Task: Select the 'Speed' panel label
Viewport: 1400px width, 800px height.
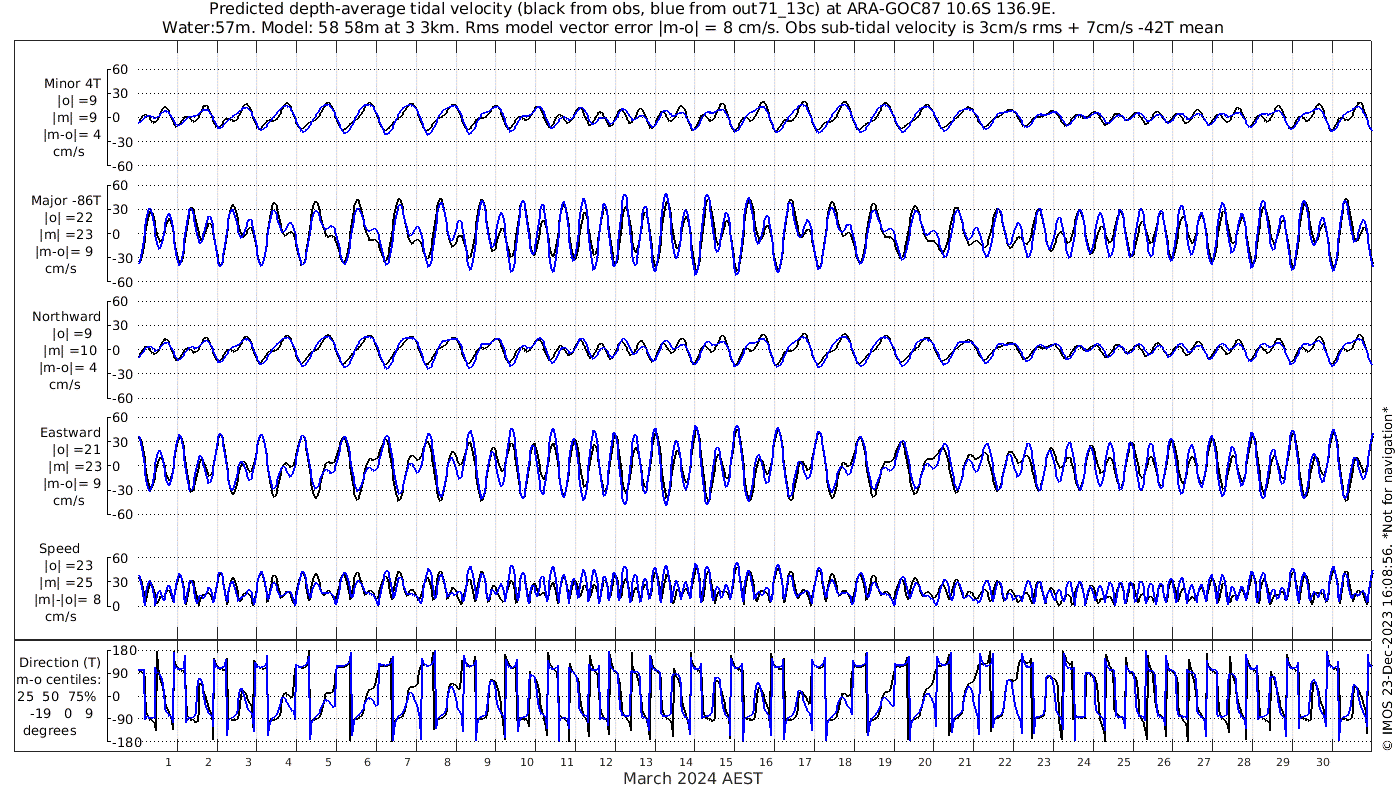Action: (x=59, y=549)
